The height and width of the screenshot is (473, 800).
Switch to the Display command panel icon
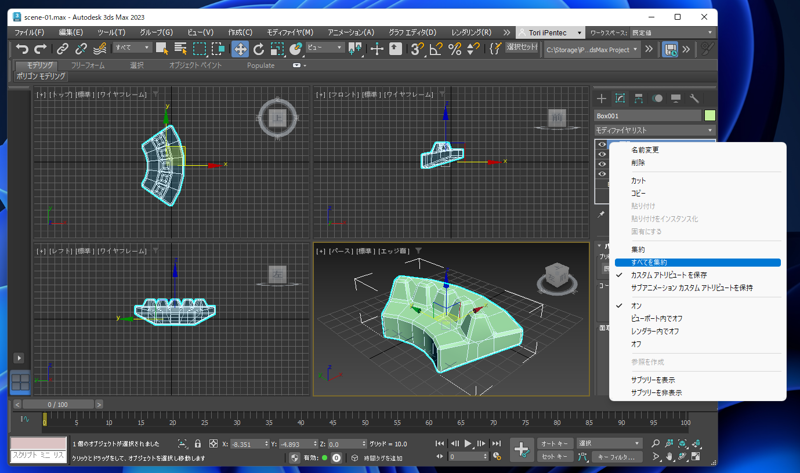[676, 98]
